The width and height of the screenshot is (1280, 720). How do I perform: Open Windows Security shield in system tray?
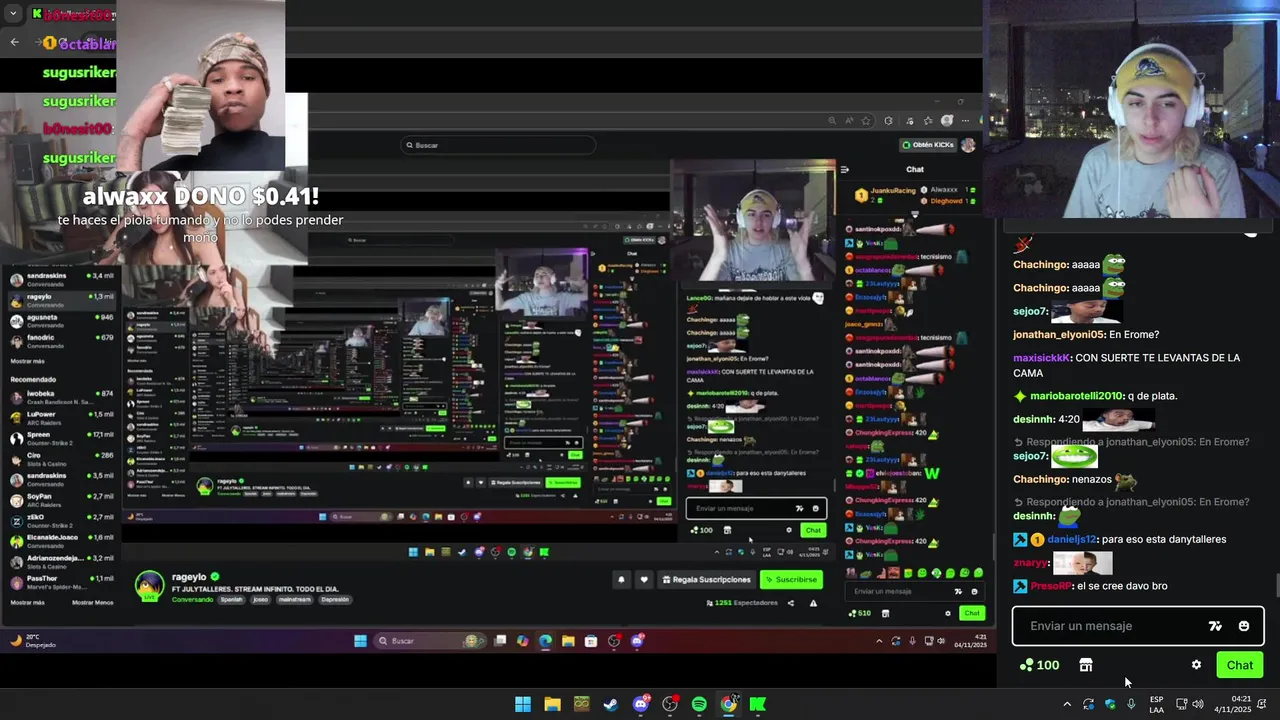click(x=1110, y=704)
